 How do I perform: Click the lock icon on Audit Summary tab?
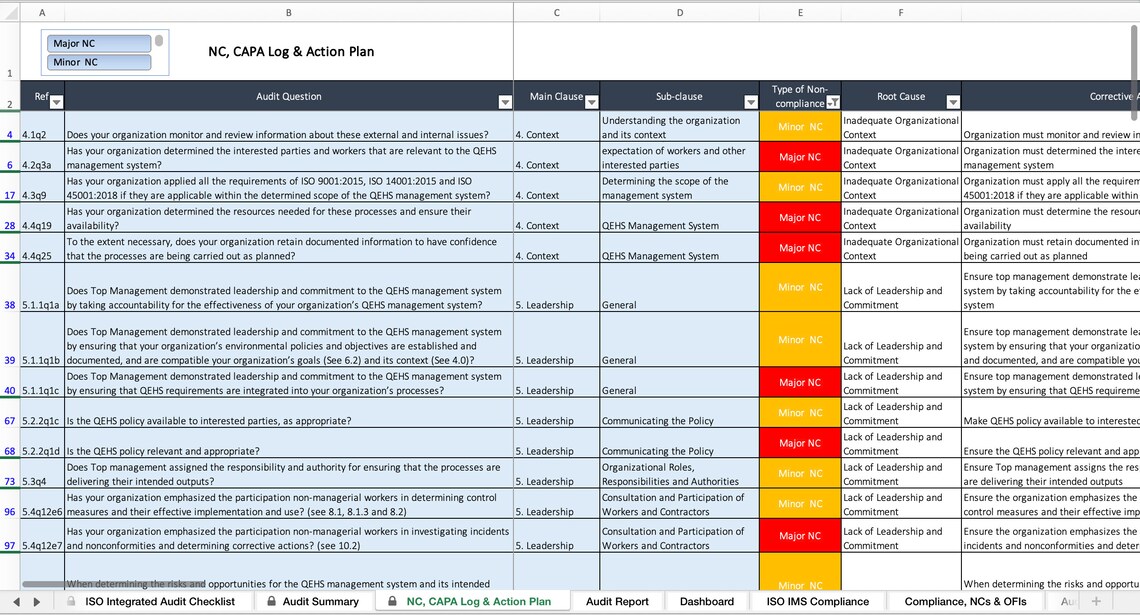[x=270, y=602]
